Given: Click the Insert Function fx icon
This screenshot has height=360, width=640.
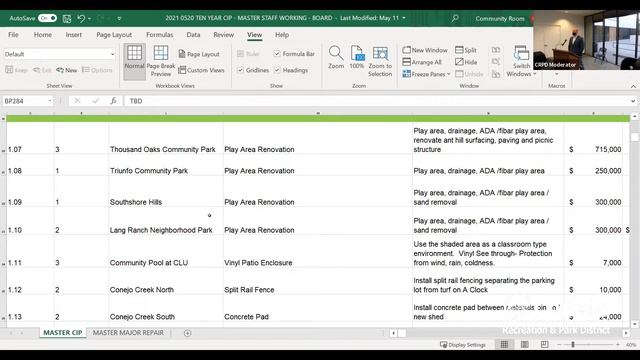Looking at the screenshot, I should [x=113, y=101].
